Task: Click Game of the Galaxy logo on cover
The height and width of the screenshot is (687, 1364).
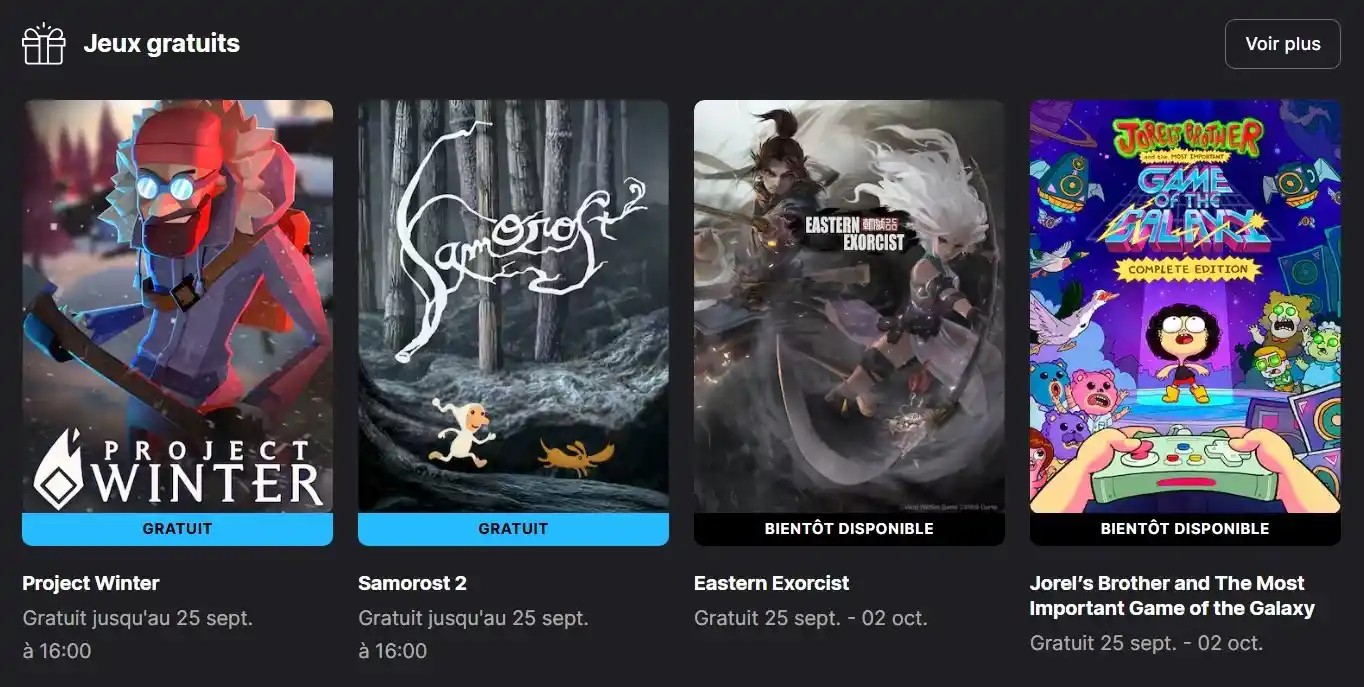Action: coord(1187,200)
